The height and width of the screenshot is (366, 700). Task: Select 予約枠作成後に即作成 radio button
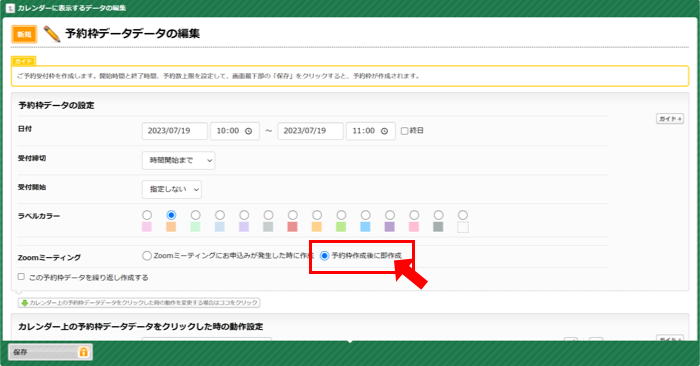325,256
